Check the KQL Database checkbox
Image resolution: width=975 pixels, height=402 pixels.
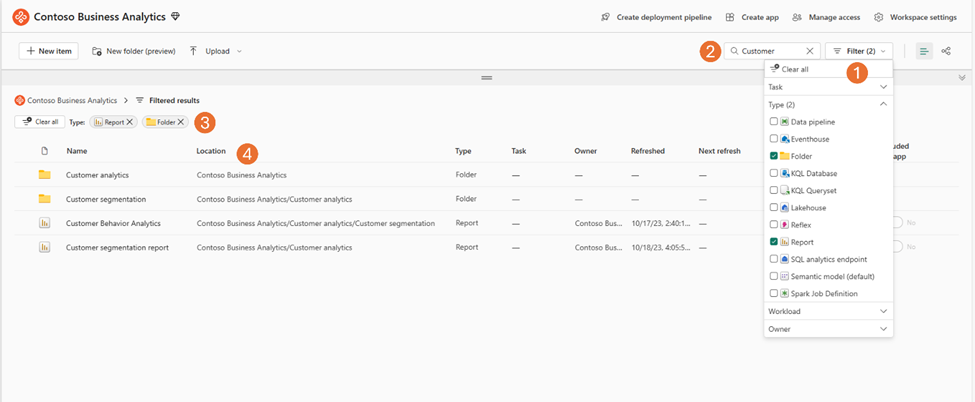(x=774, y=173)
